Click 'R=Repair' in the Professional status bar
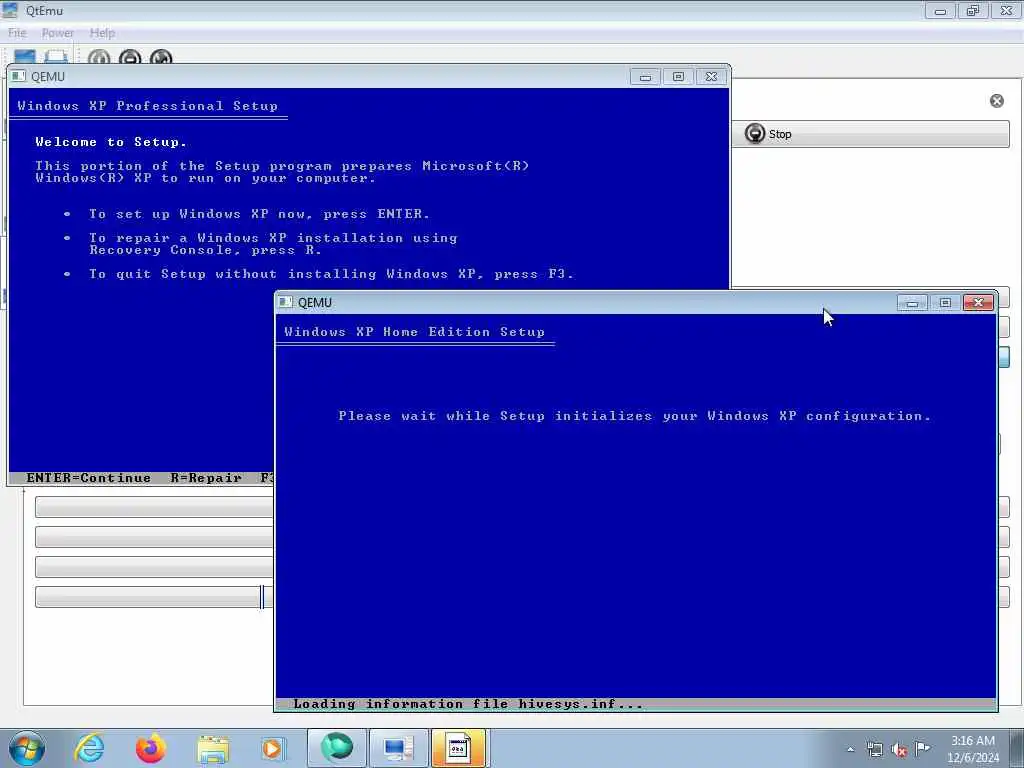Image resolution: width=1024 pixels, height=768 pixels. pos(206,478)
